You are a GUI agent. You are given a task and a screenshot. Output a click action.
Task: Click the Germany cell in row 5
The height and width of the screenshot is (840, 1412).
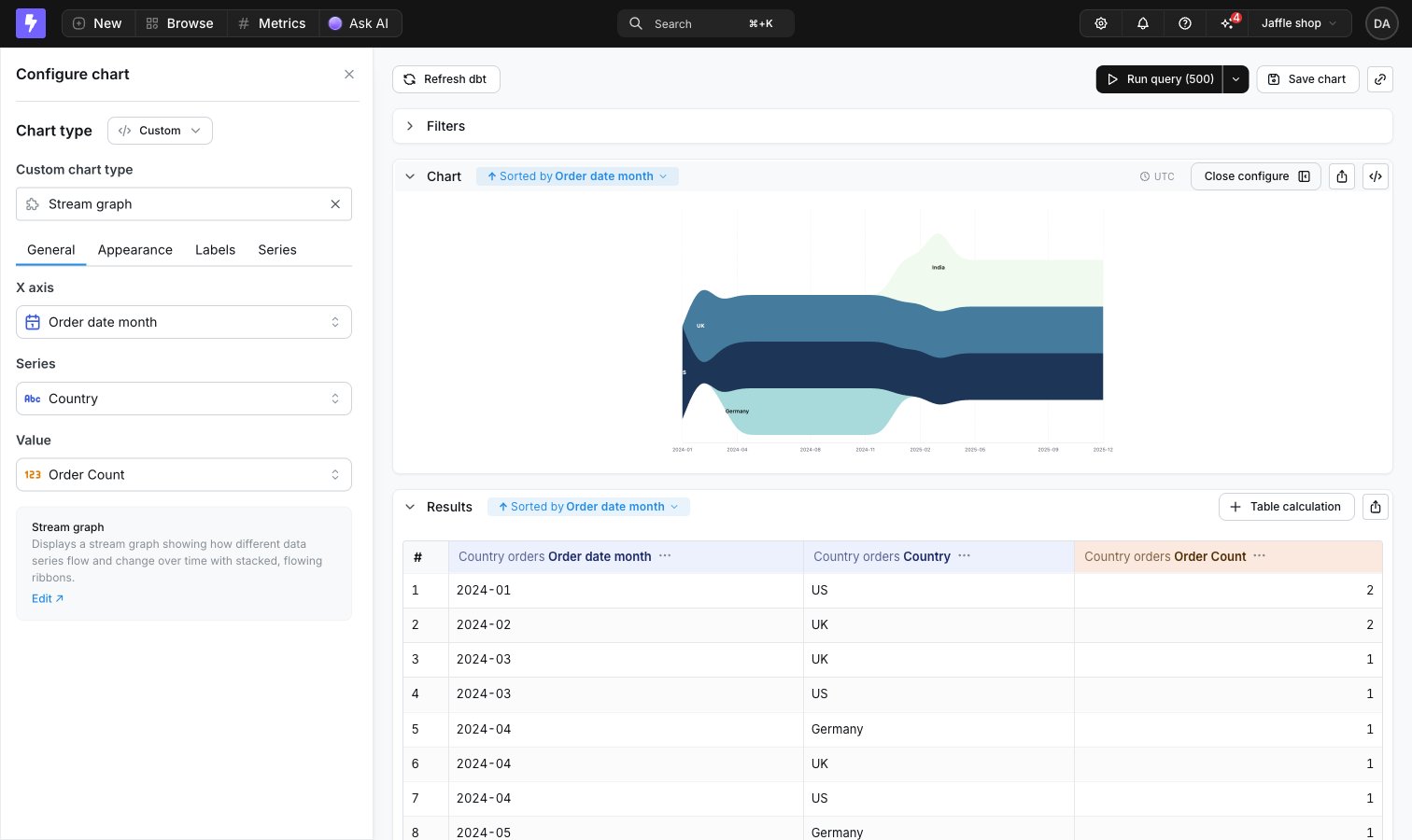pos(939,729)
